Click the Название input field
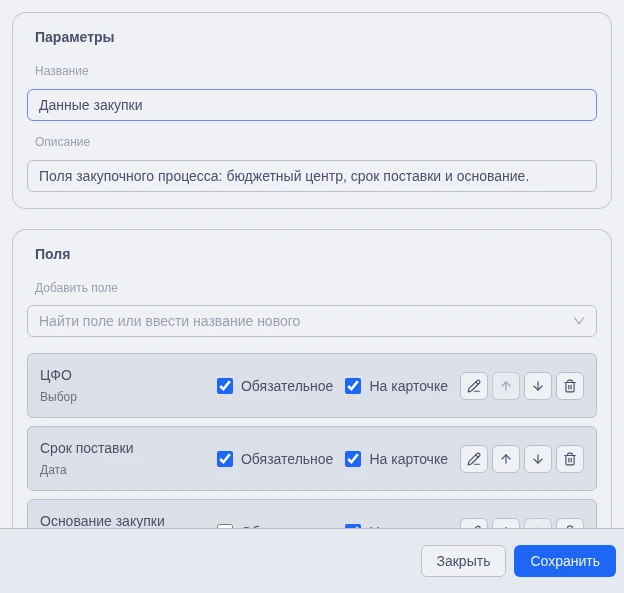Viewport: 624px width, 593px height. (x=312, y=105)
